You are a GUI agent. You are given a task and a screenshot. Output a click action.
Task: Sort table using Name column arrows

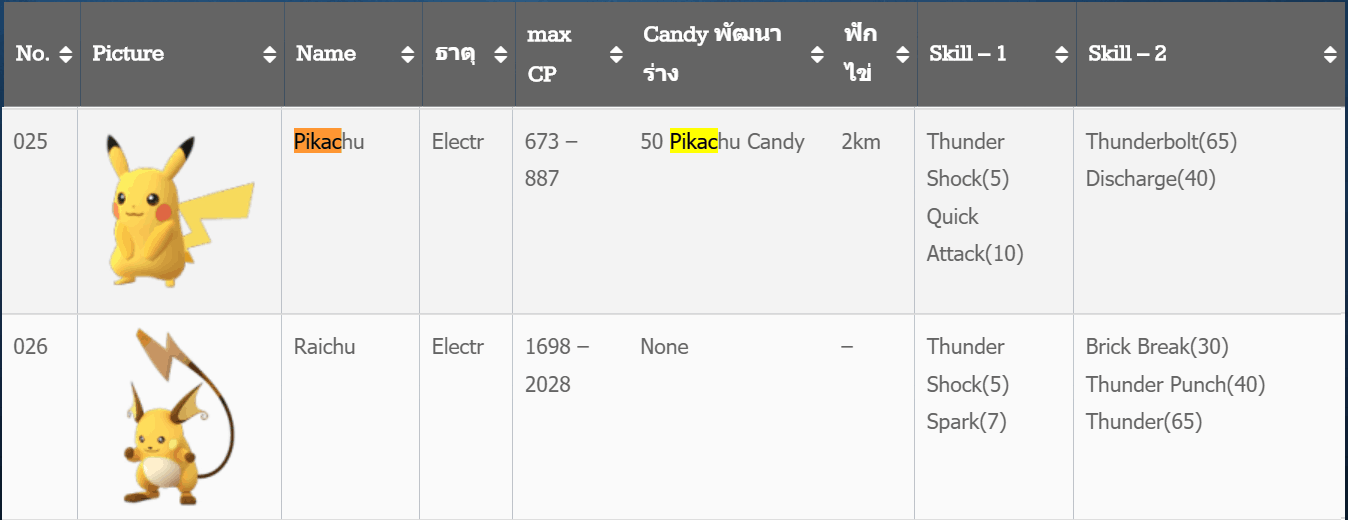tap(408, 55)
